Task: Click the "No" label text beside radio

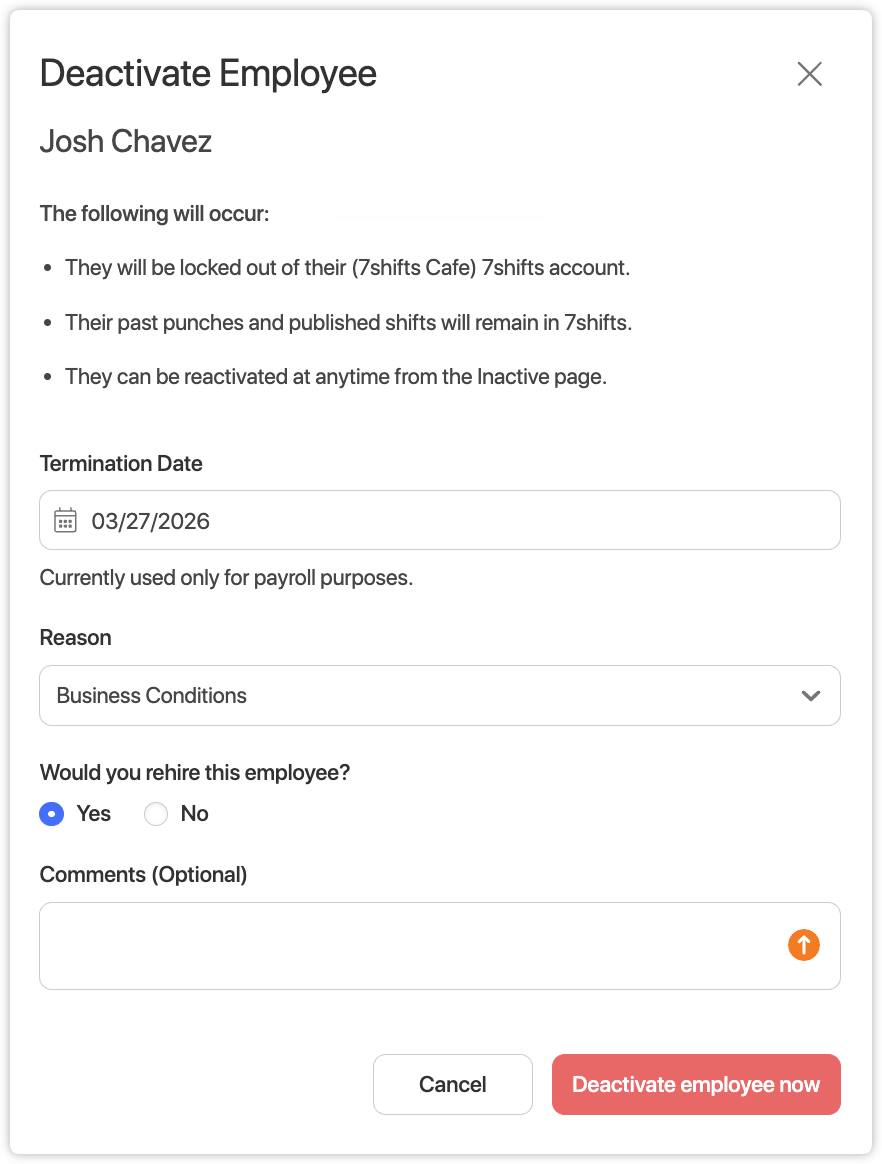Action: coord(194,814)
